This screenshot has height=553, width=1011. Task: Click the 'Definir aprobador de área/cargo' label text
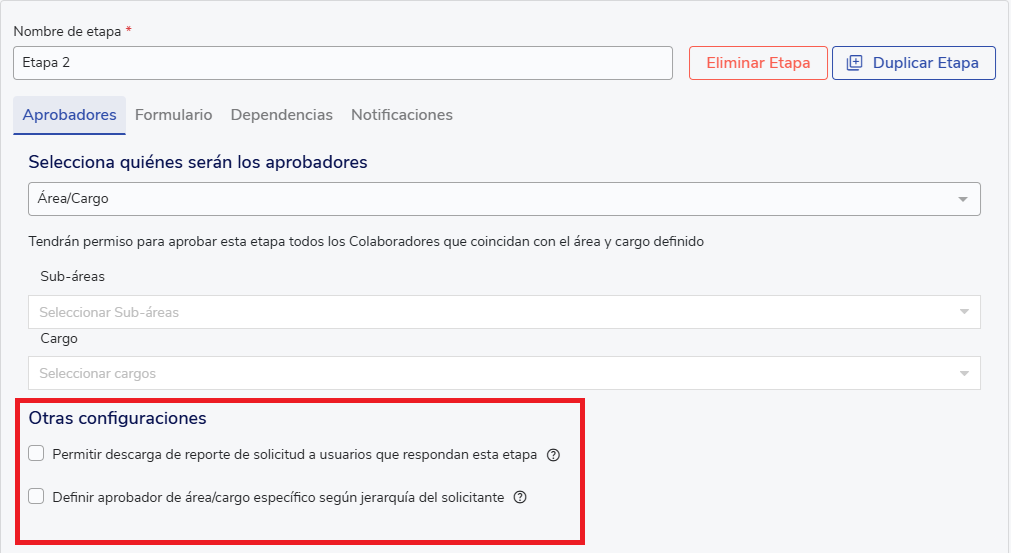(x=278, y=497)
